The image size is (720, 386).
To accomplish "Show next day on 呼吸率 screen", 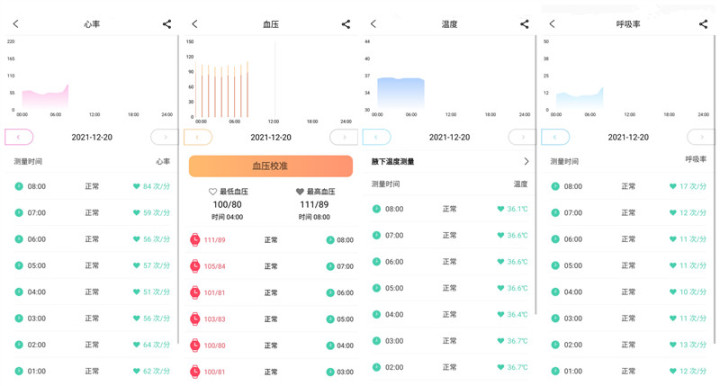I will (x=701, y=137).
